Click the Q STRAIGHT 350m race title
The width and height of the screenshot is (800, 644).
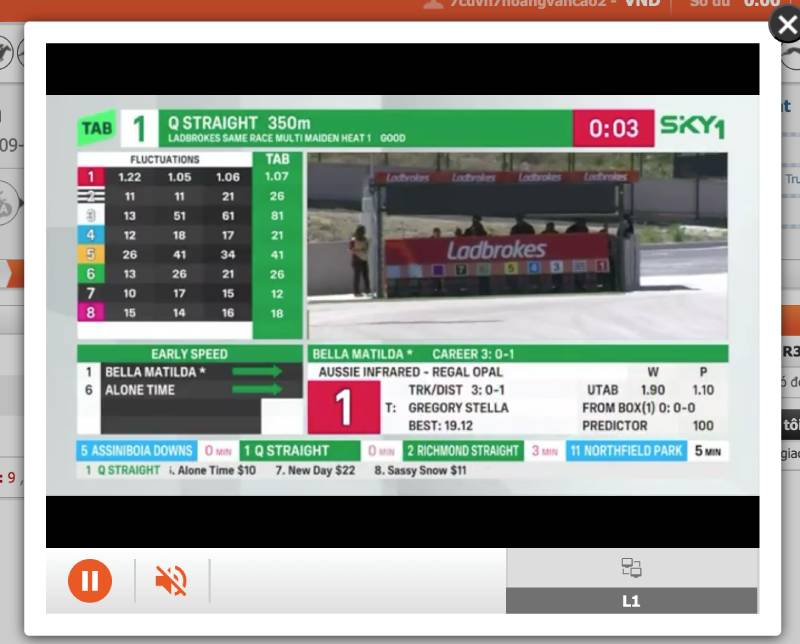click(239, 123)
